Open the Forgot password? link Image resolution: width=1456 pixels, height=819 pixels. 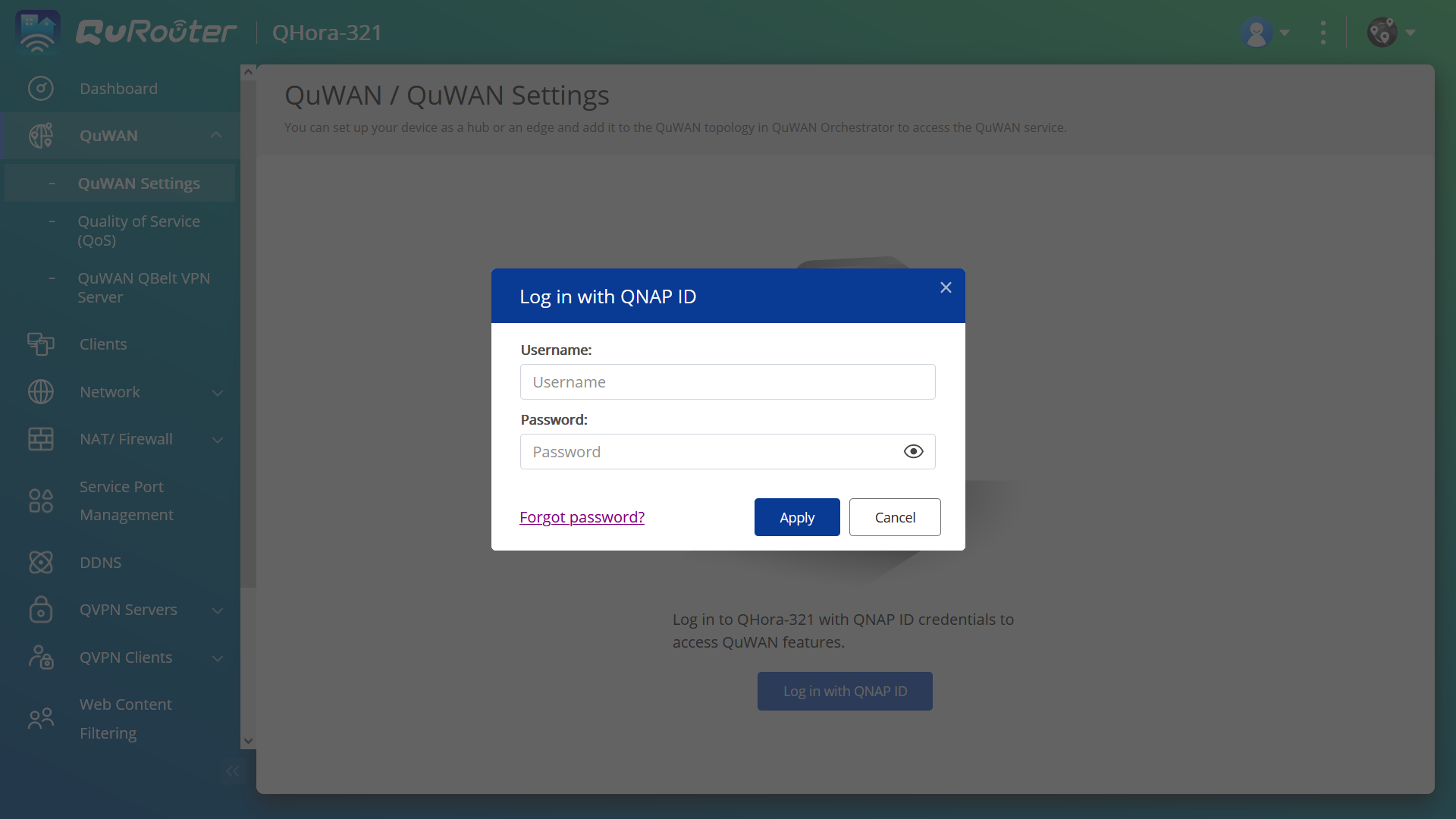[x=582, y=517]
